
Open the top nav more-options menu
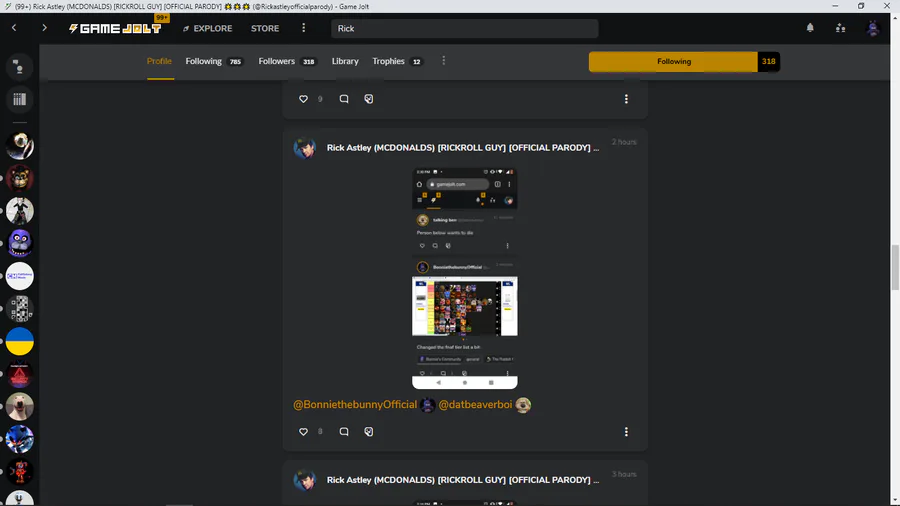pyautogui.click(x=304, y=28)
